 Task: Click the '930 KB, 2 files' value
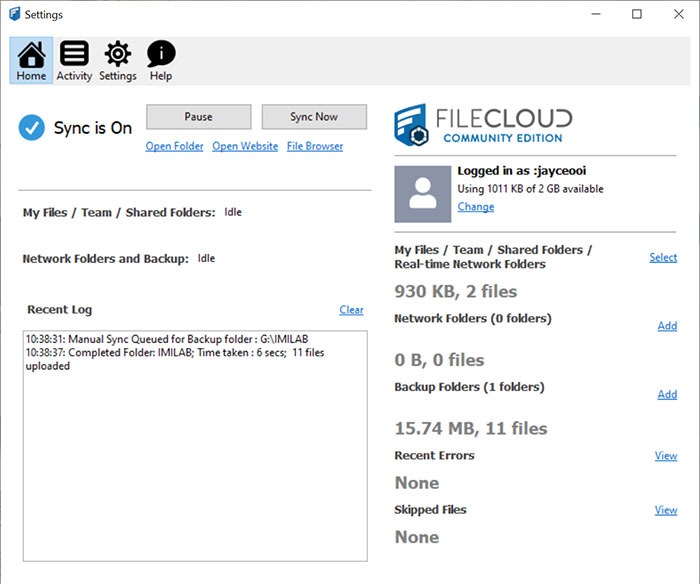[456, 292]
